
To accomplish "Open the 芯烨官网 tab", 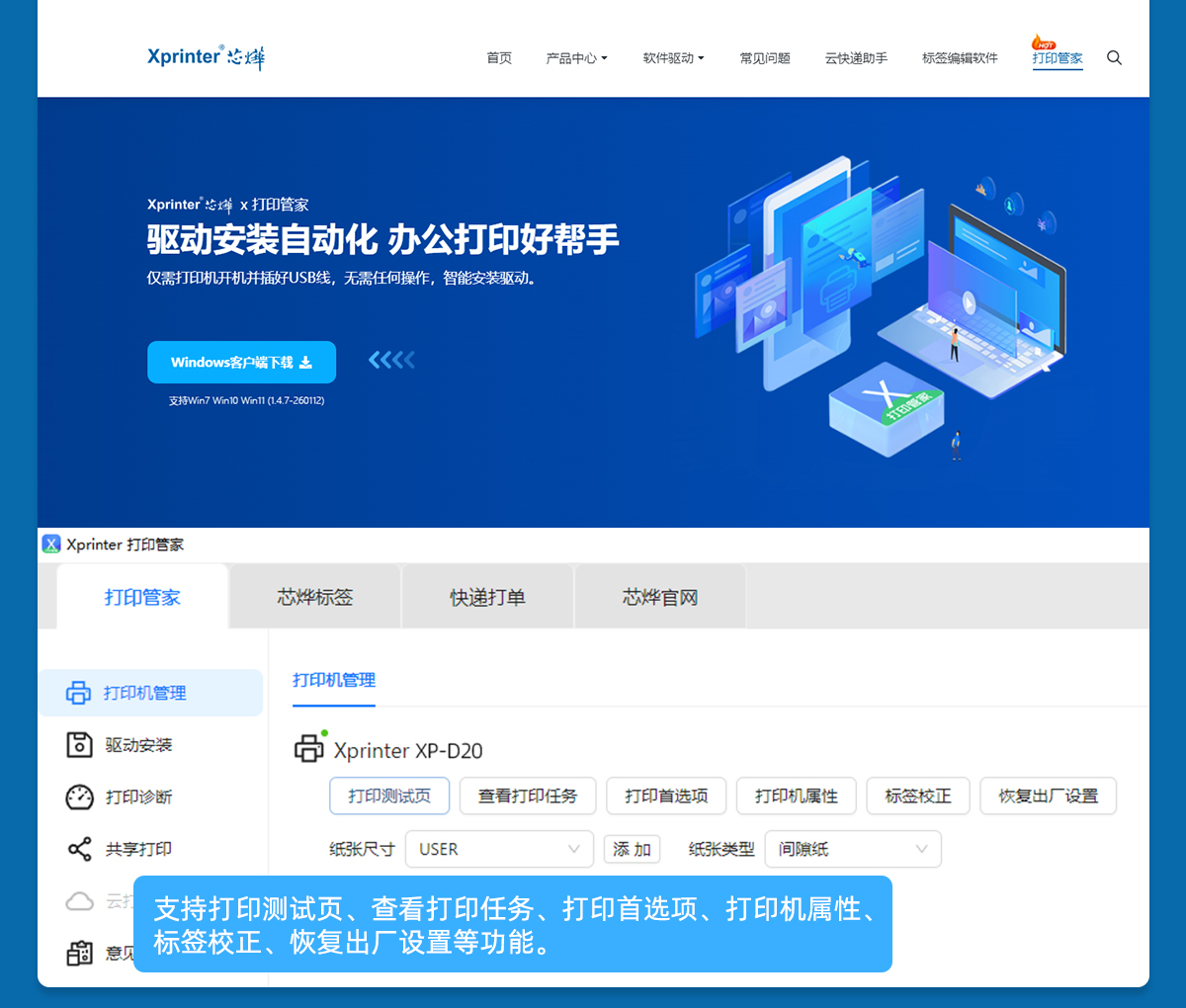I will (x=659, y=597).
